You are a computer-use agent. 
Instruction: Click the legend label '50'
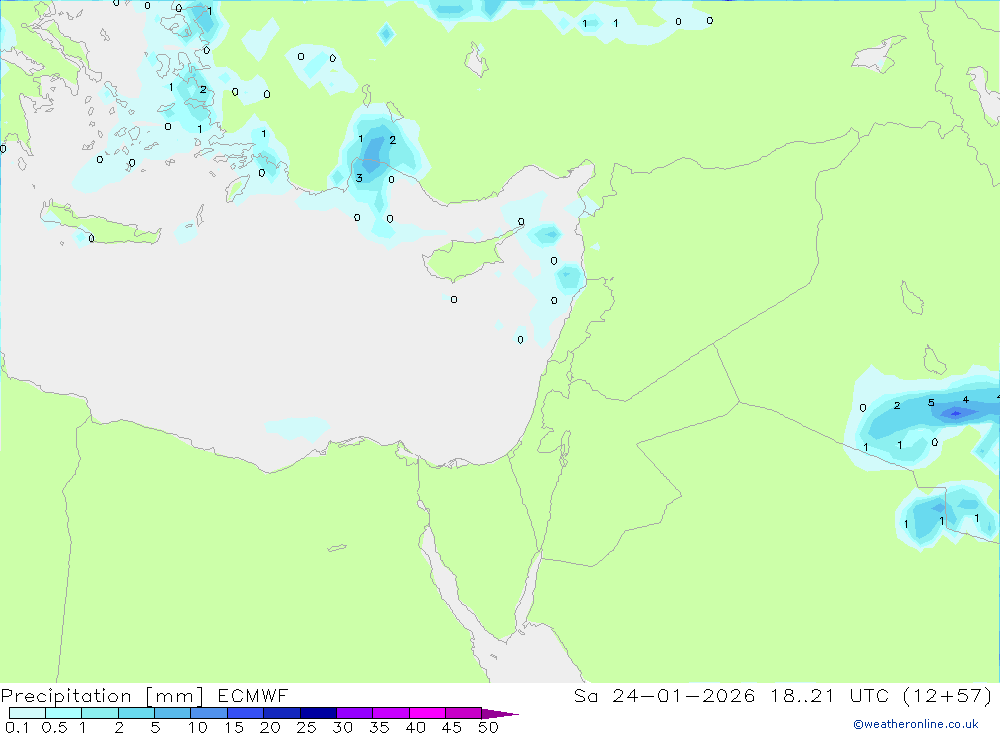(x=489, y=727)
